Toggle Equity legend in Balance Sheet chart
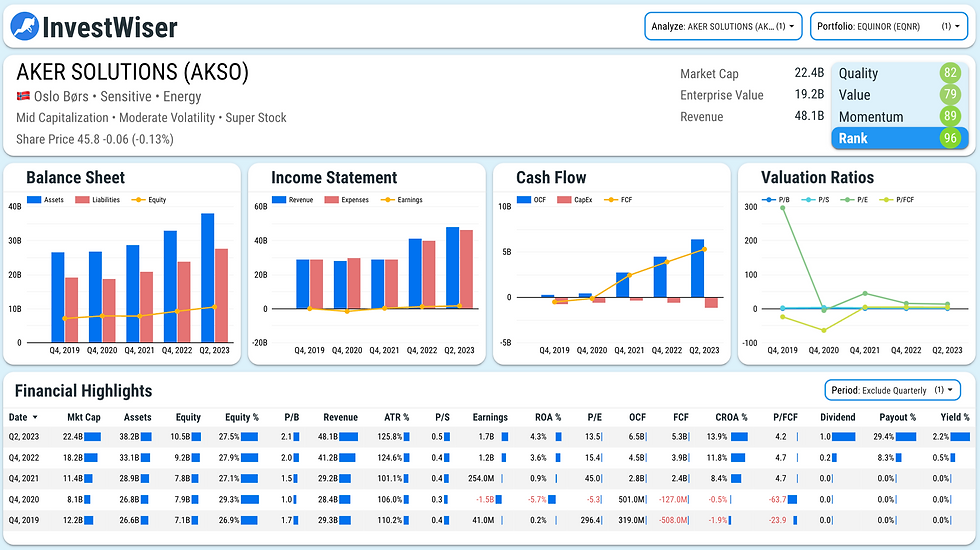This screenshot has height=550, width=980. pos(149,200)
